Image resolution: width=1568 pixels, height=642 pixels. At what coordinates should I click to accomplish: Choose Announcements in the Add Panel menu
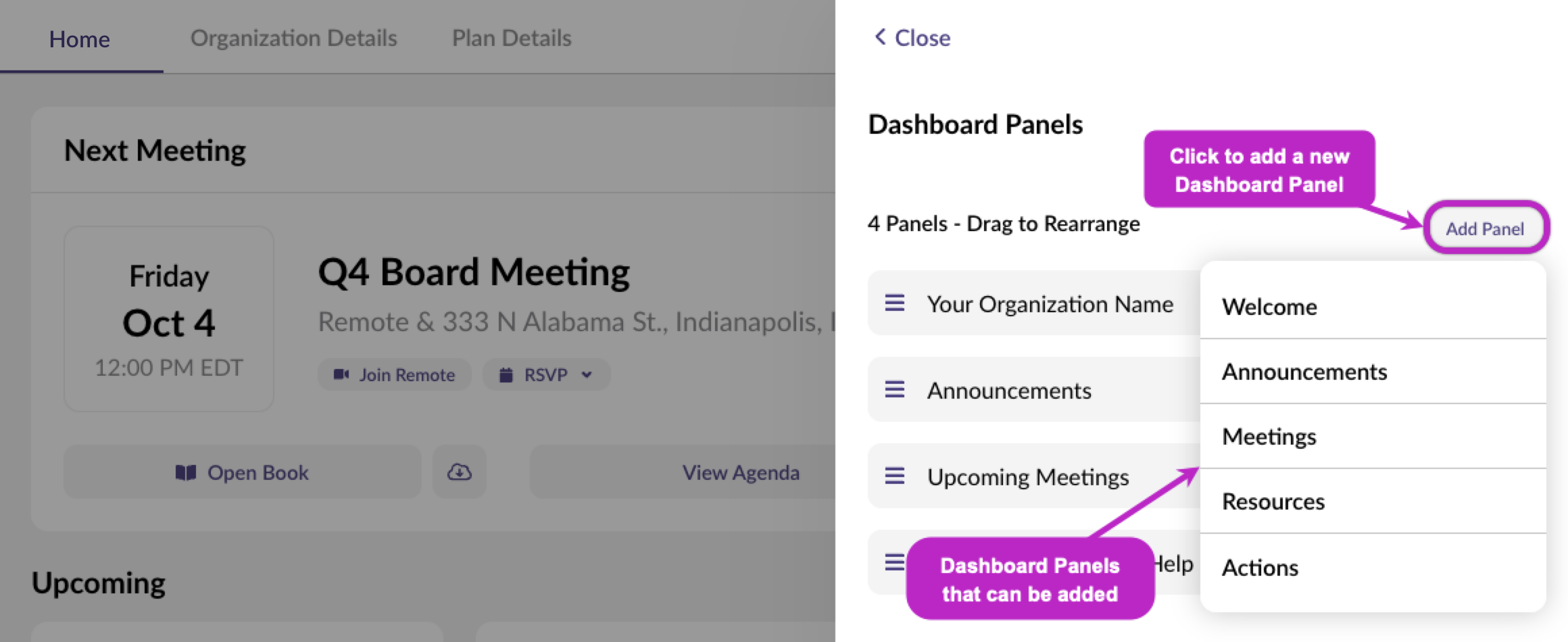click(1304, 372)
